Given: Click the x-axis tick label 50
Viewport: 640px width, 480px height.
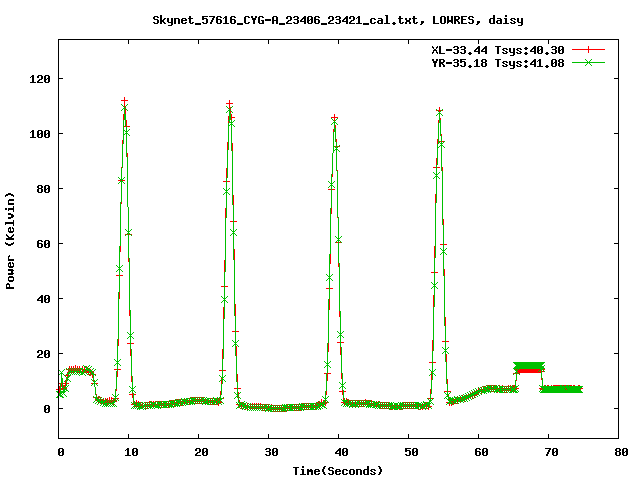Looking at the screenshot, I should point(411,452).
